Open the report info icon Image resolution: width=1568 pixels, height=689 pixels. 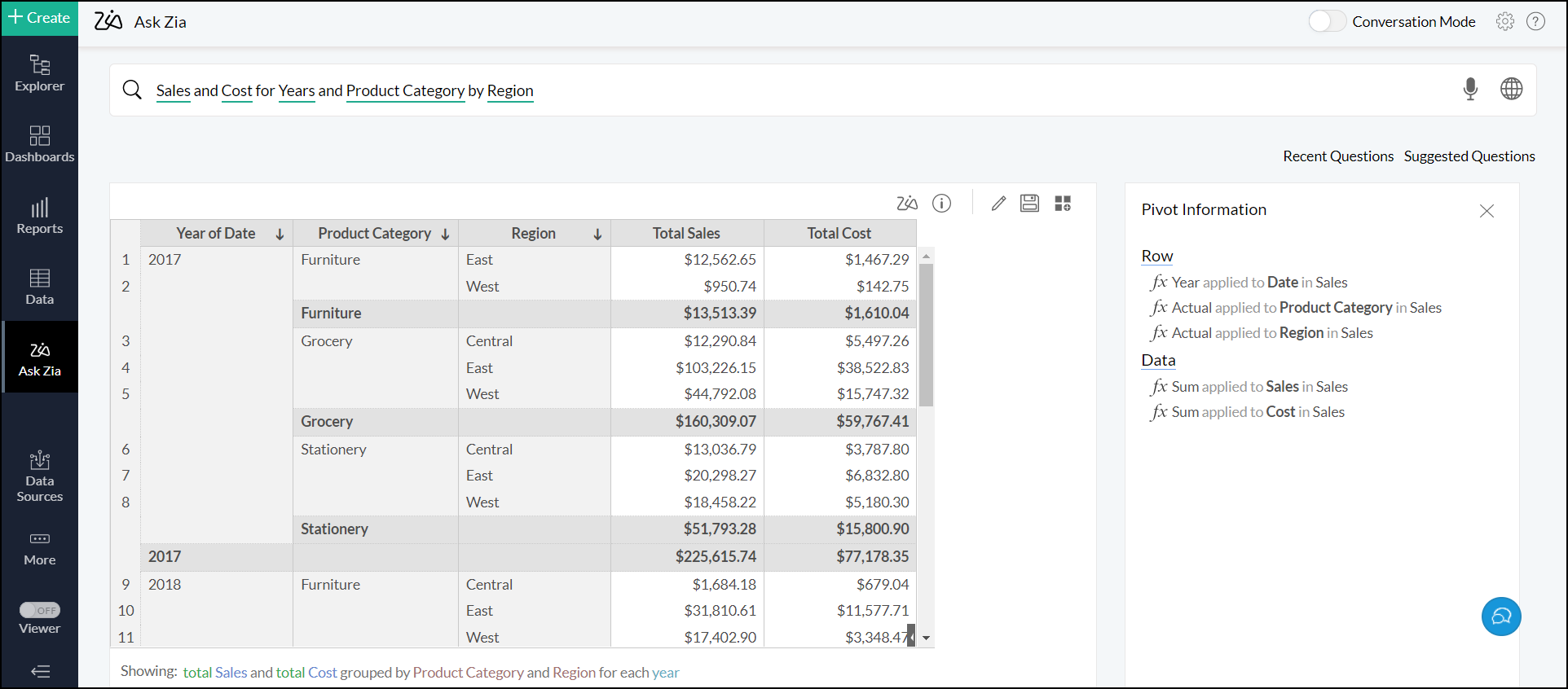pos(941,204)
